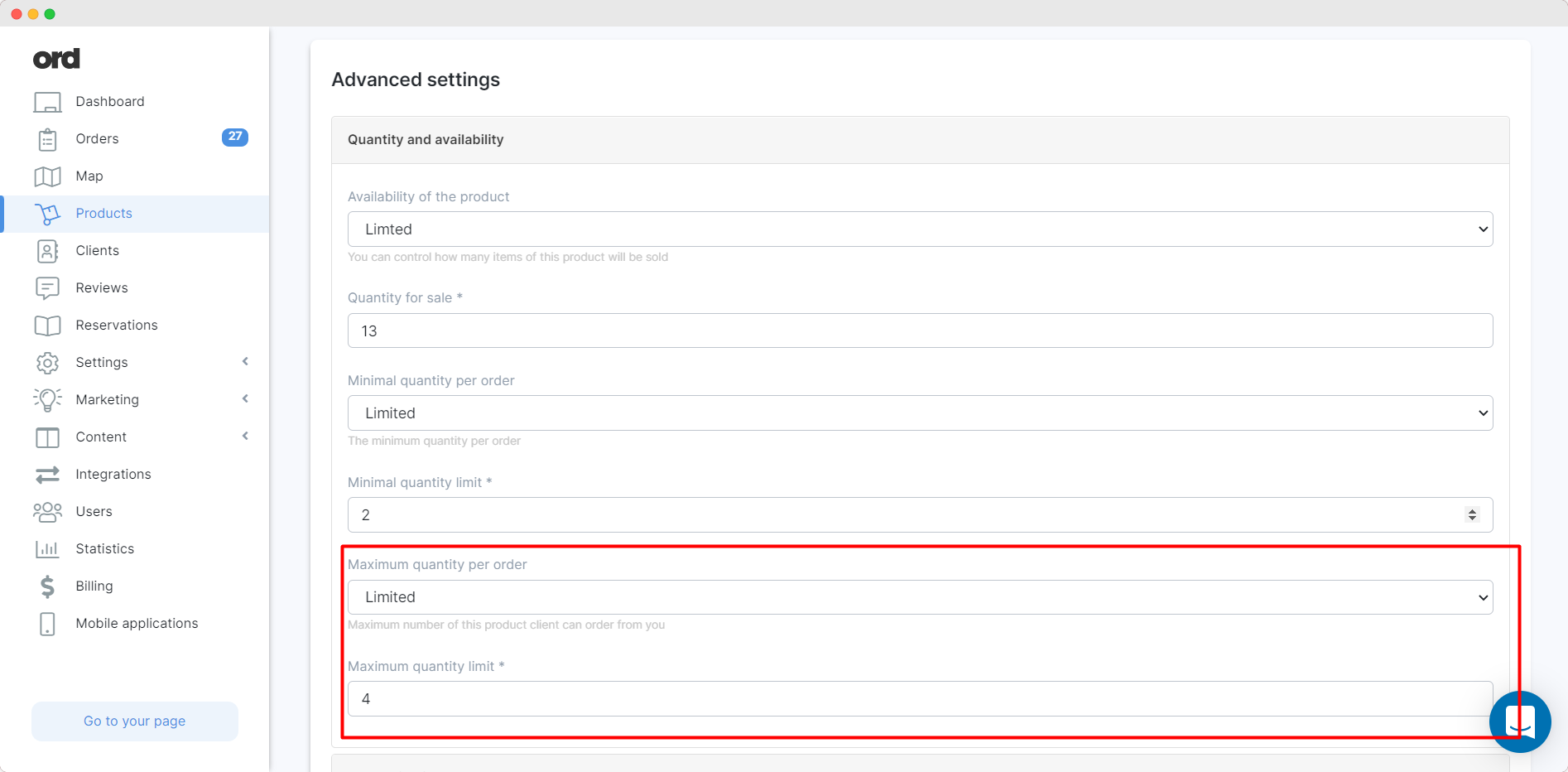Click the Map icon
The image size is (1568, 772).
(47, 176)
